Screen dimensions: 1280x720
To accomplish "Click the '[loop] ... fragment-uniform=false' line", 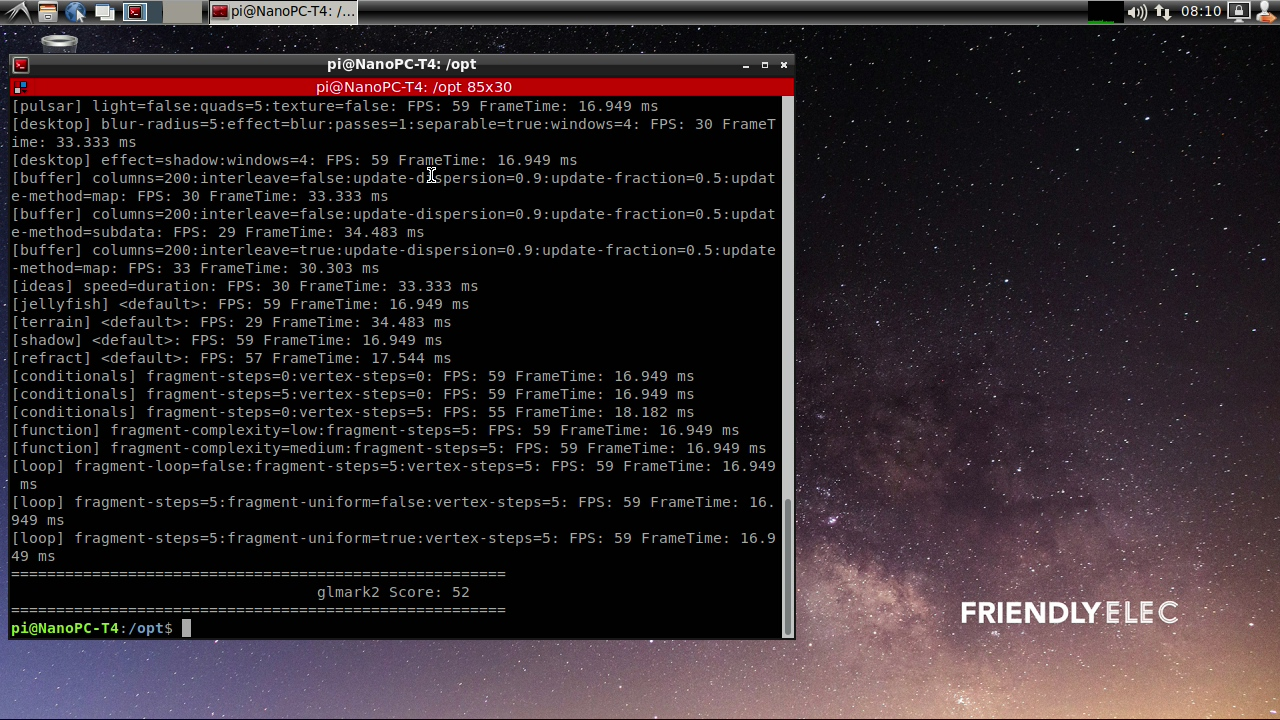I will point(393,511).
